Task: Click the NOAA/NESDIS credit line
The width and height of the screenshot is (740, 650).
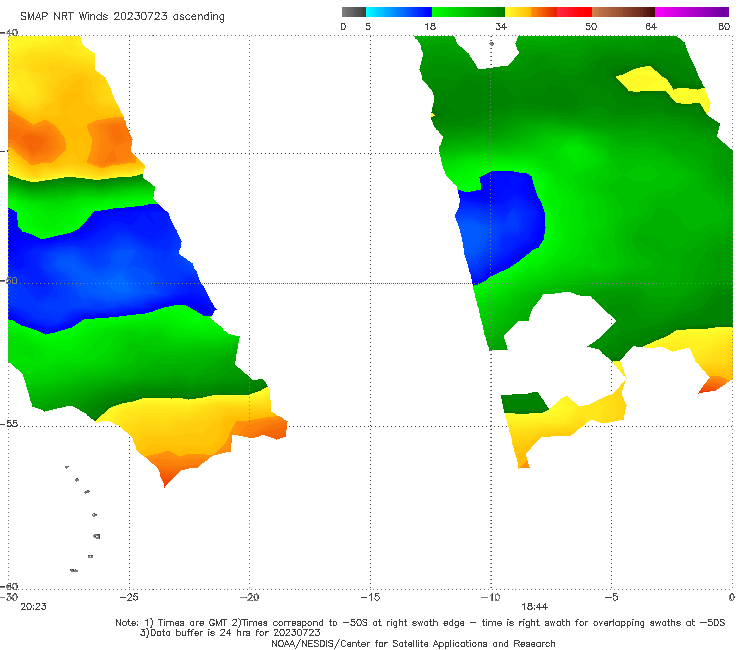Action: point(413,643)
